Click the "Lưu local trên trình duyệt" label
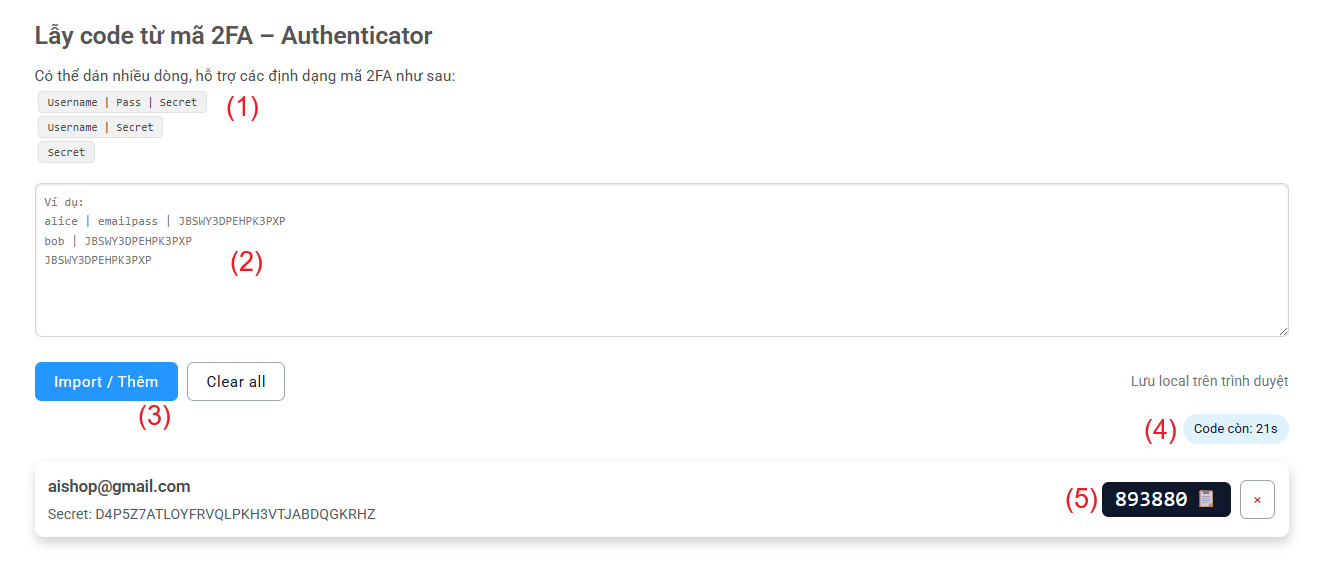The width and height of the screenshot is (1325, 571). [x=1209, y=381]
